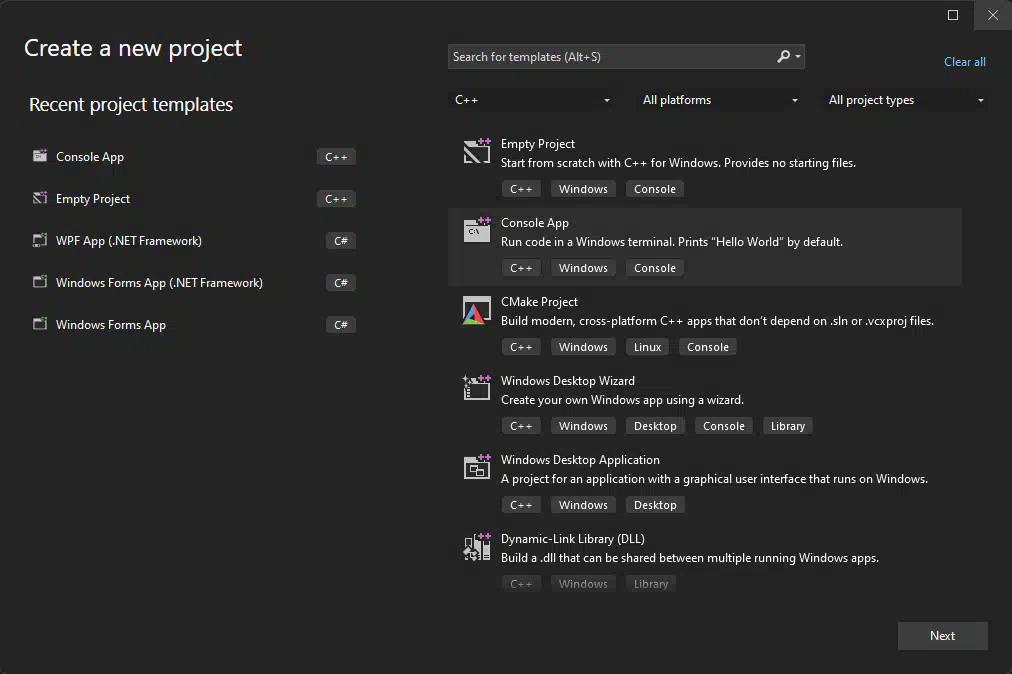The image size is (1012, 674).
Task: Click the Library tag under Dynamic-Link Library
Action: [x=651, y=584]
